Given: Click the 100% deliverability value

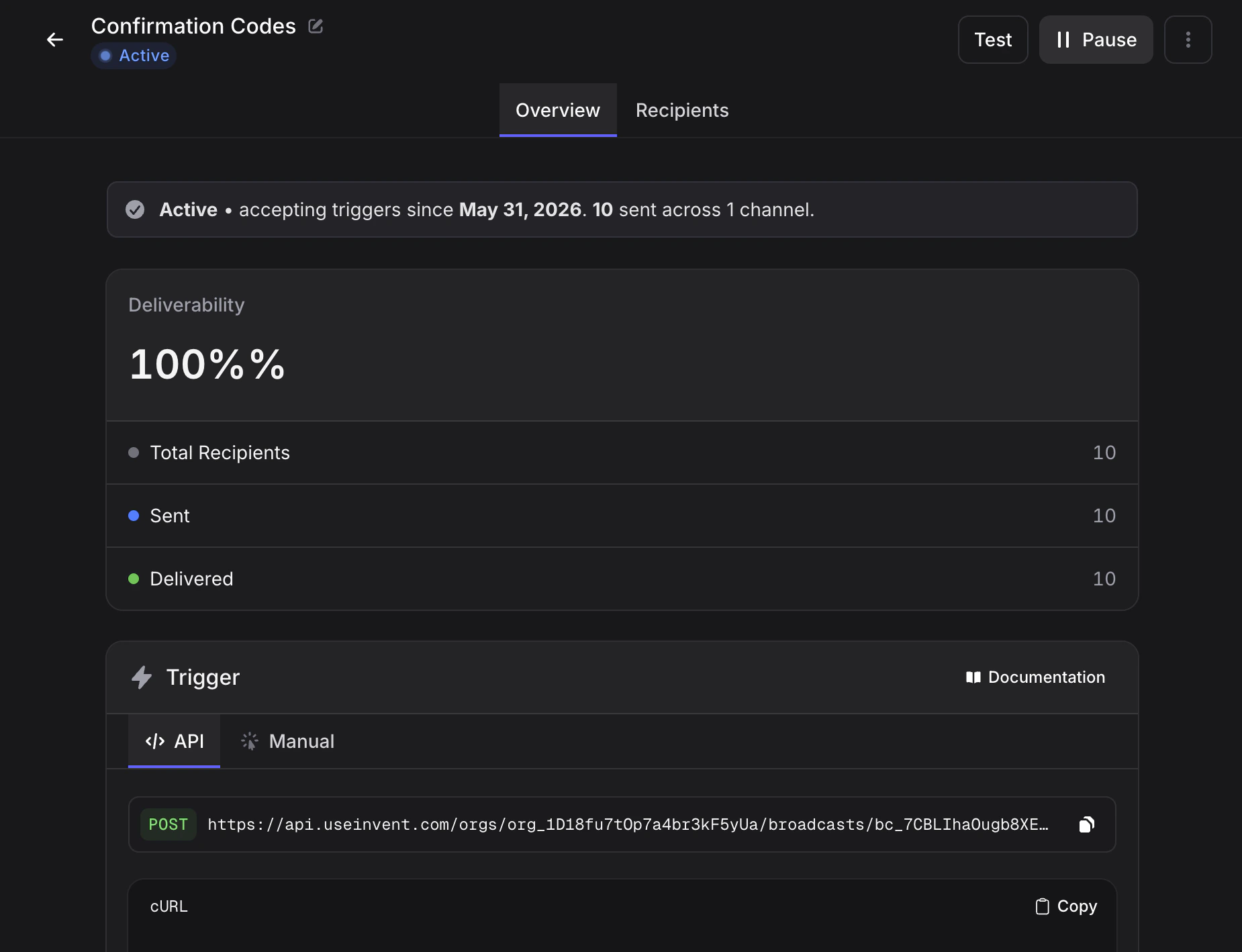Looking at the screenshot, I should point(207,365).
